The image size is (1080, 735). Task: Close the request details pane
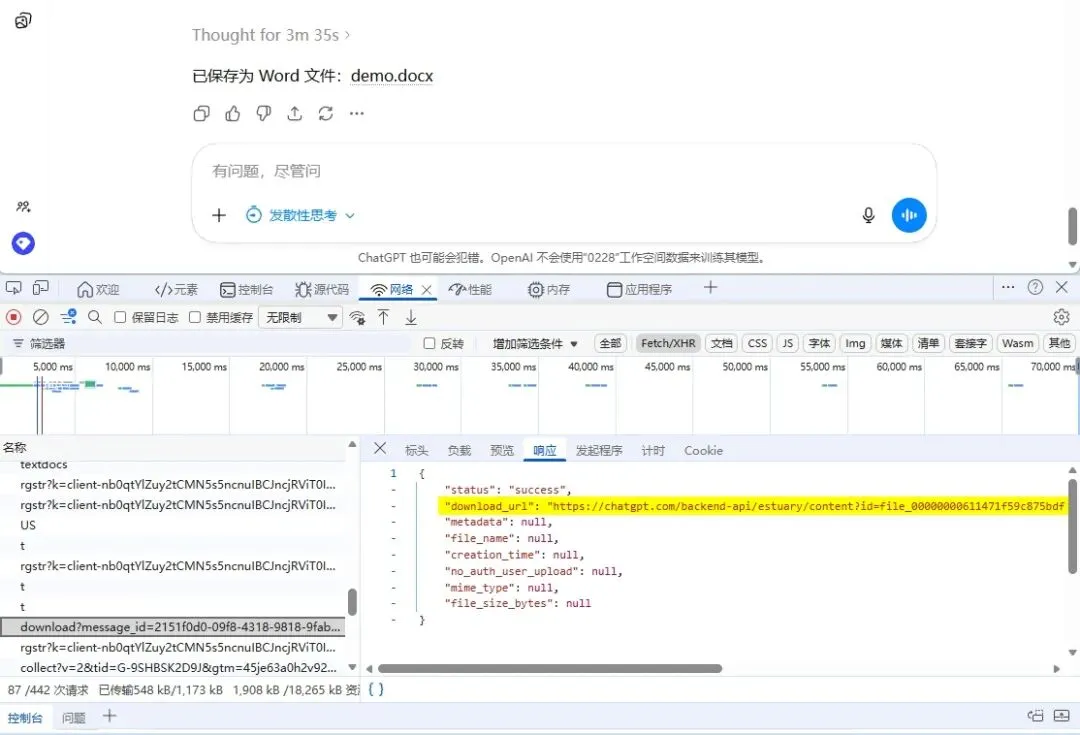(380, 448)
